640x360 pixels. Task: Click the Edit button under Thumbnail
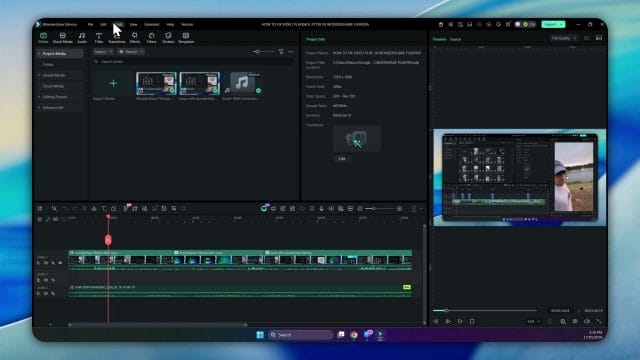point(342,158)
